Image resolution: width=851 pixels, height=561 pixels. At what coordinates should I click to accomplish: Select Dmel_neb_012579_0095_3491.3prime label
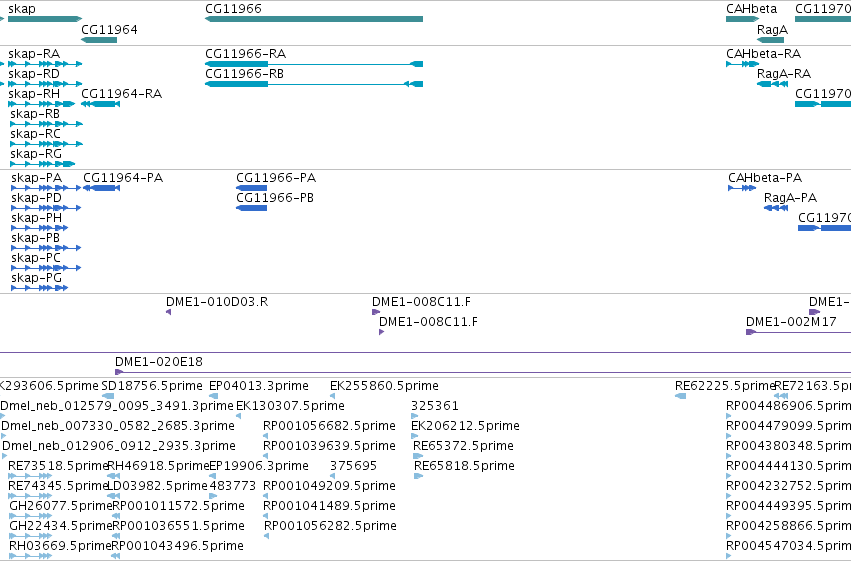click(117, 406)
